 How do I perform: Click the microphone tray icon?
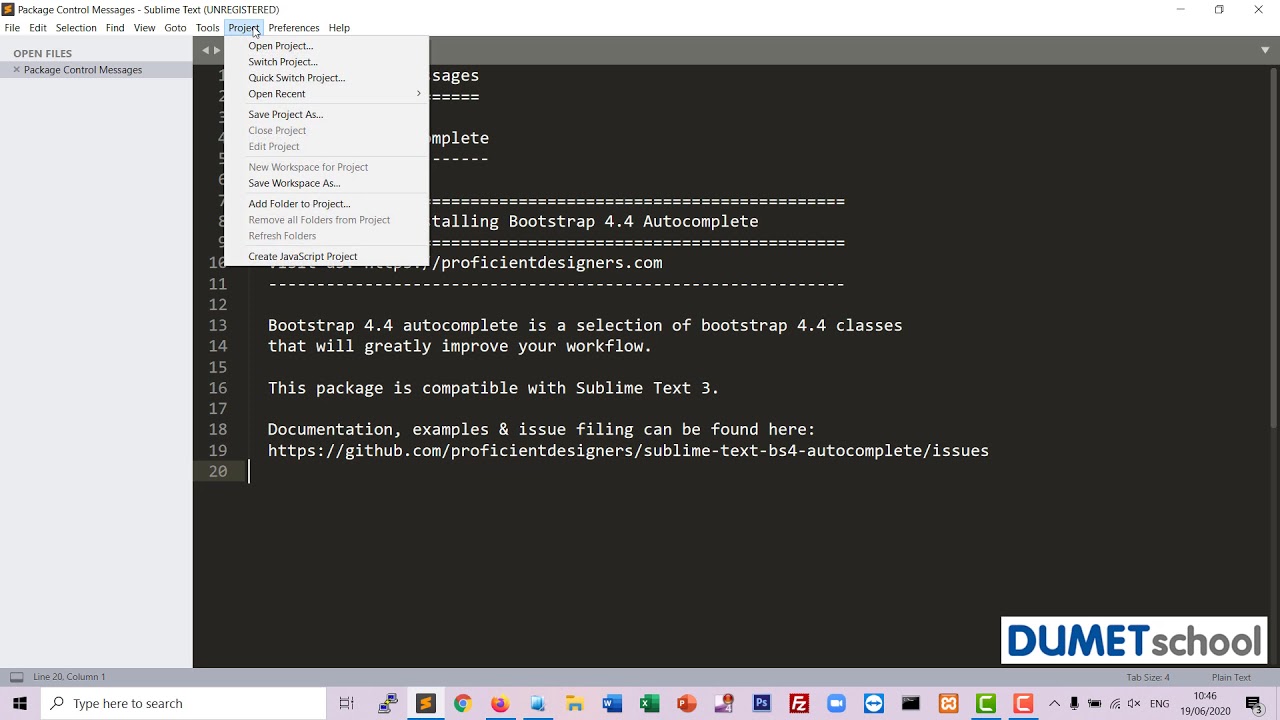(x=1074, y=703)
